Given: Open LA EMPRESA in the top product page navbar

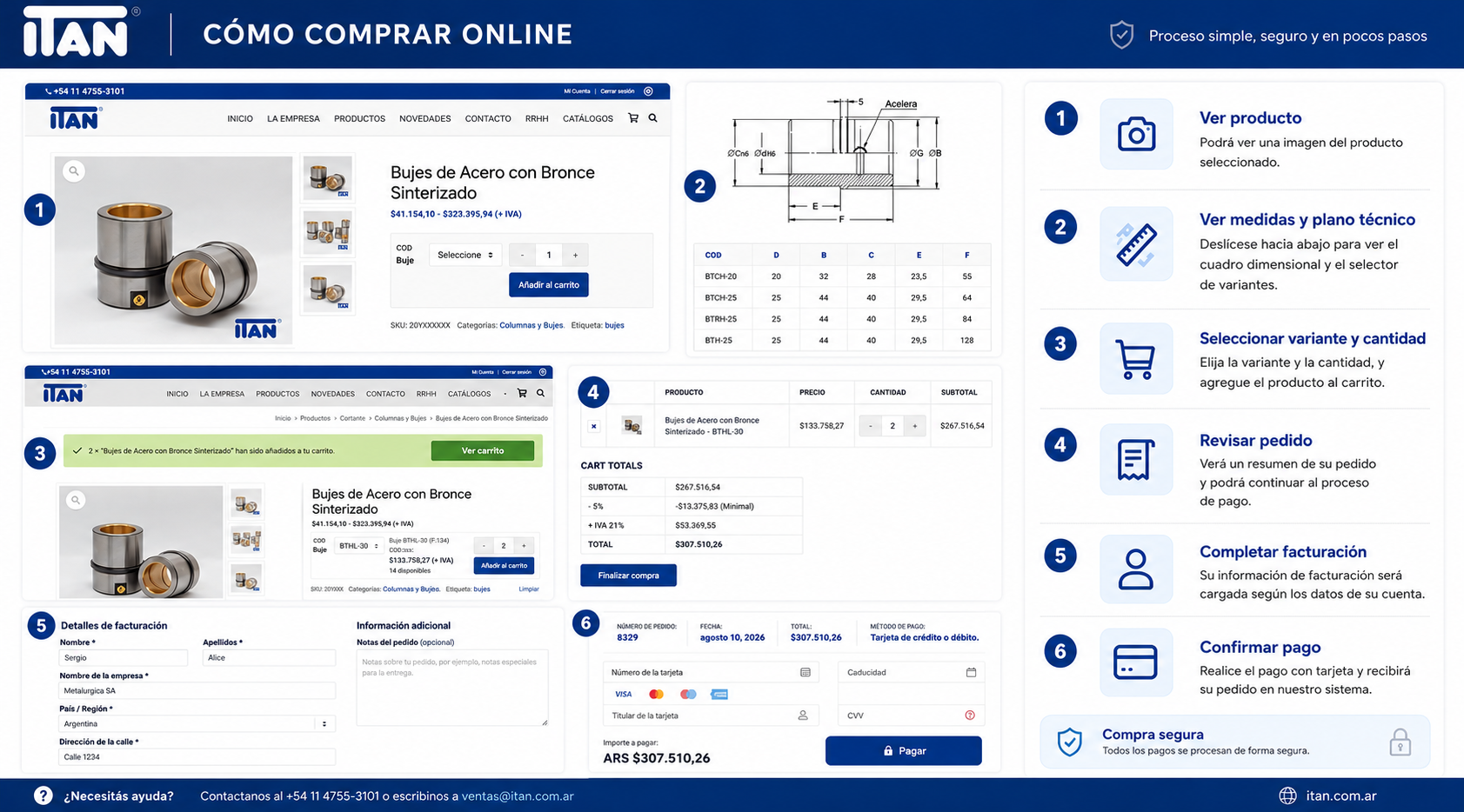Looking at the screenshot, I should [293, 119].
